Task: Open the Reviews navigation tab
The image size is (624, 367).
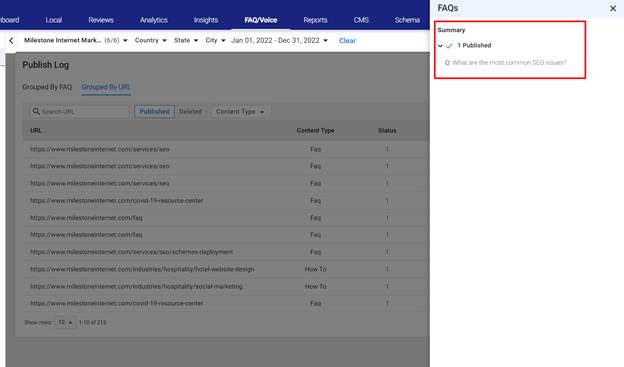Action: click(101, 20)
